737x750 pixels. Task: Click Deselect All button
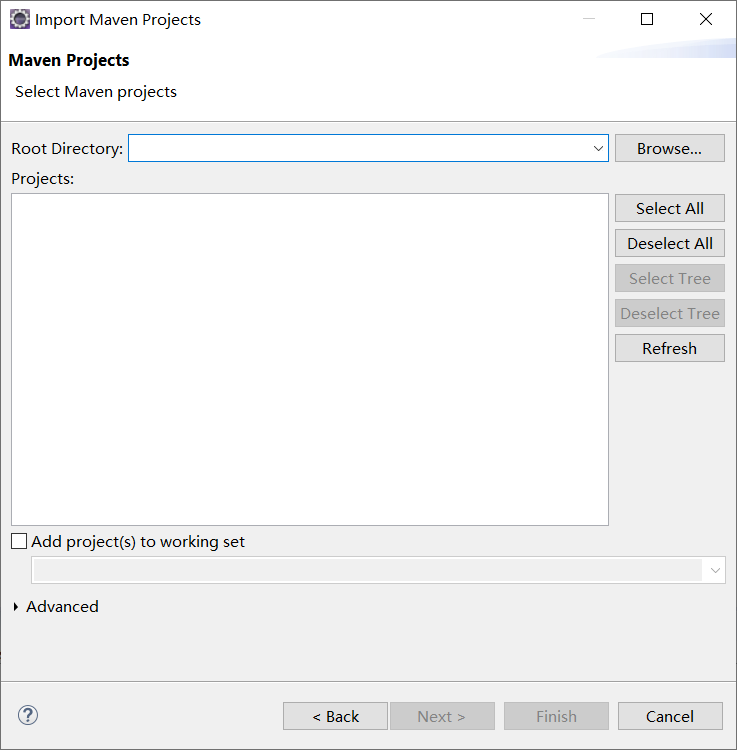click(670, 243)
